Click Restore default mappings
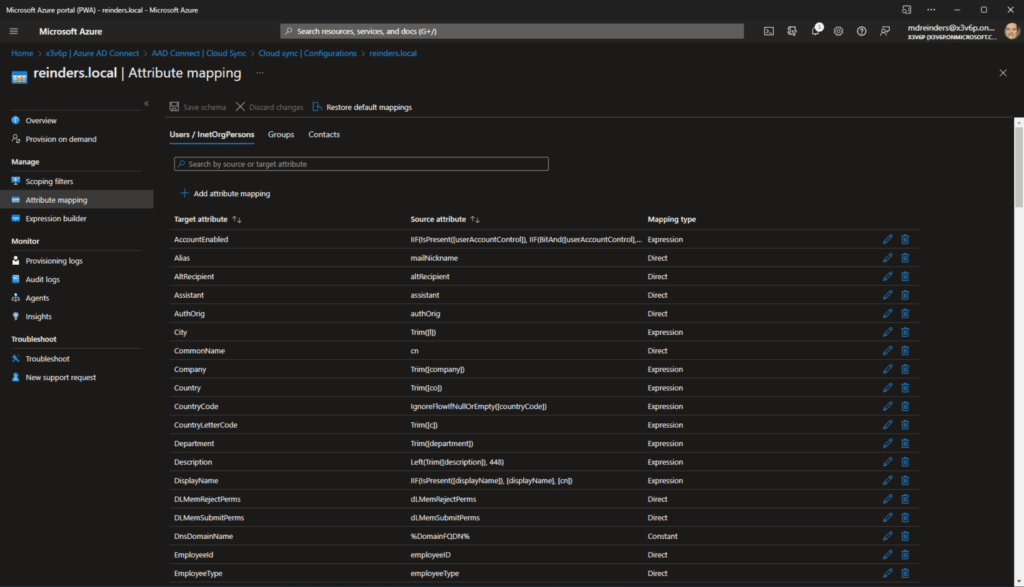1024x587 pixels. click(x=362, y=107)
